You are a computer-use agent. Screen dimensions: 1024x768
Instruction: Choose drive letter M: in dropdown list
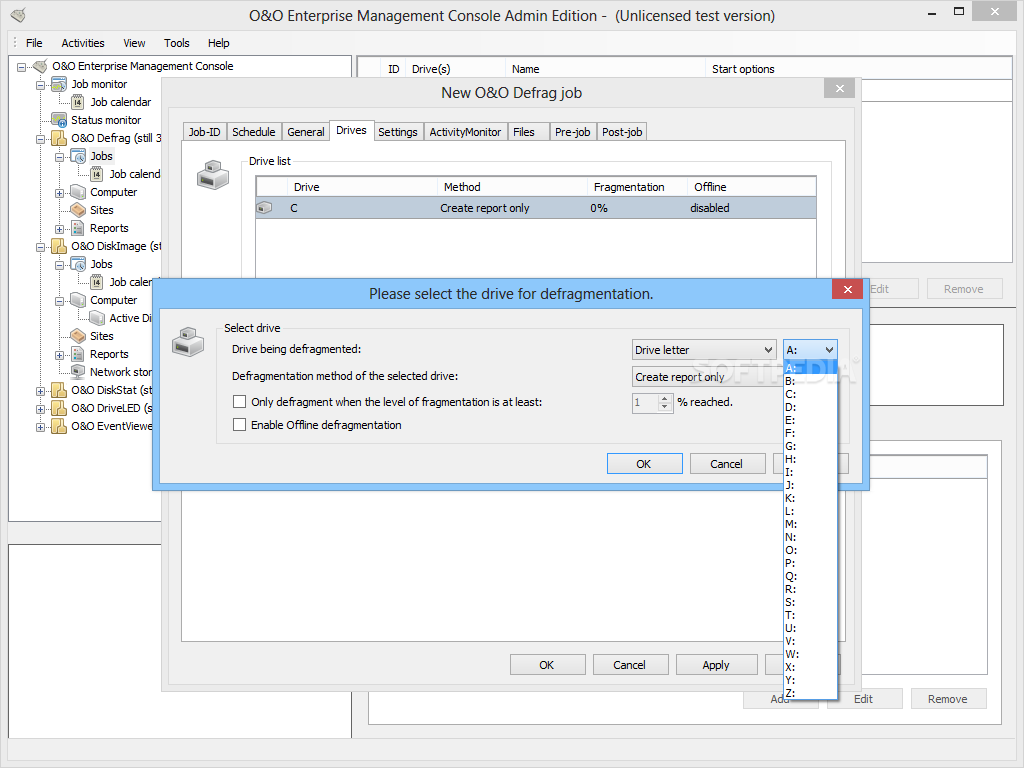(810, 524)
